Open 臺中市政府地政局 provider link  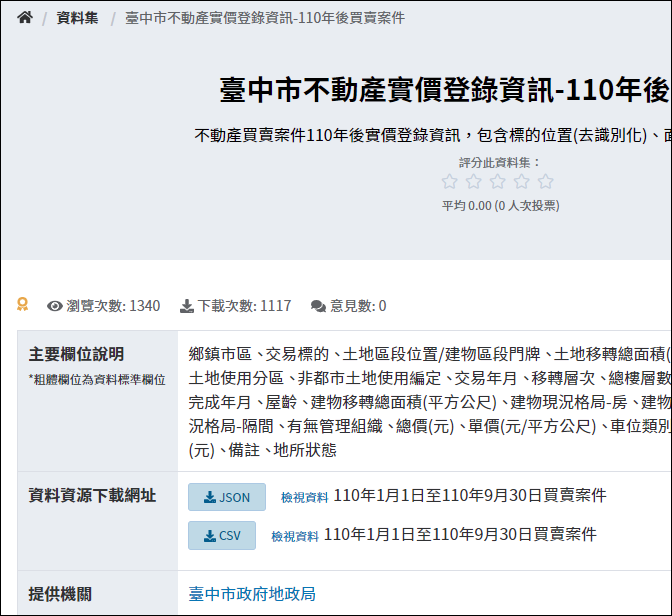tap(252, 594)
